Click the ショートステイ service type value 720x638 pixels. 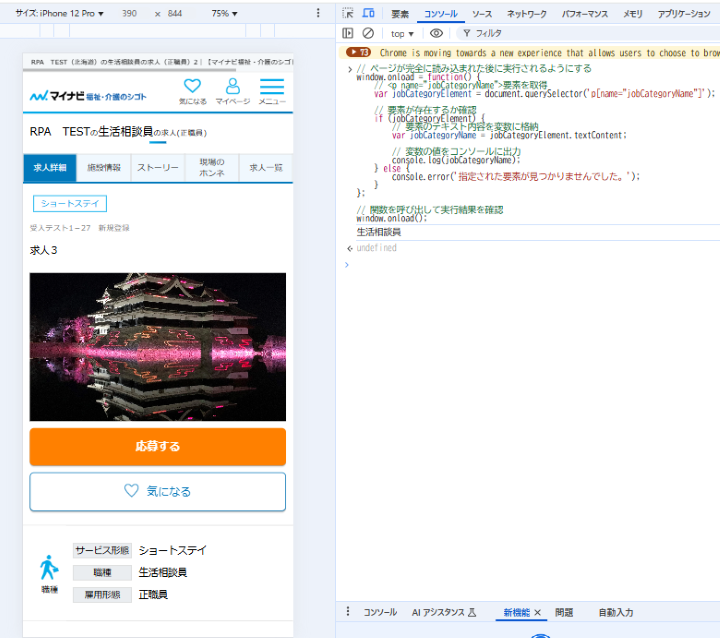tap(173, 550)
